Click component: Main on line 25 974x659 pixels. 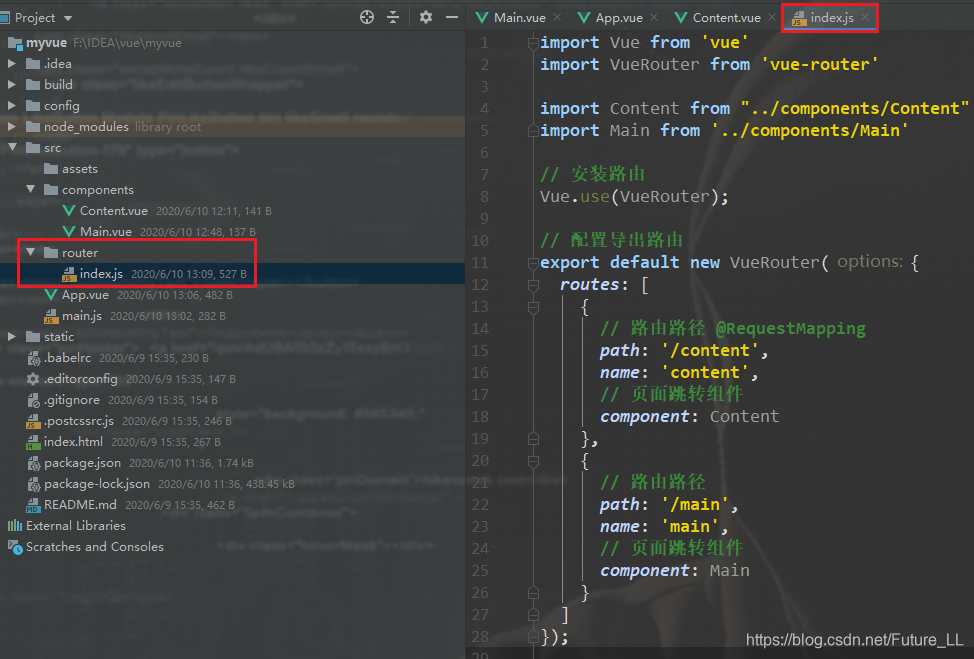675,570
